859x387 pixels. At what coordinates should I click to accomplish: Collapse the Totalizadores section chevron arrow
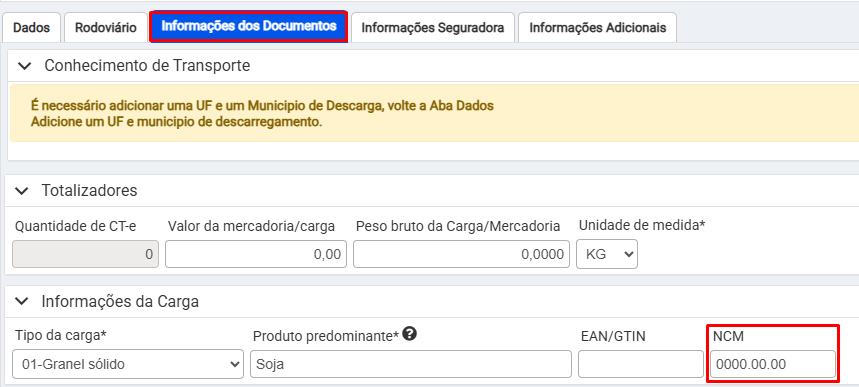(x=22, y=191)
